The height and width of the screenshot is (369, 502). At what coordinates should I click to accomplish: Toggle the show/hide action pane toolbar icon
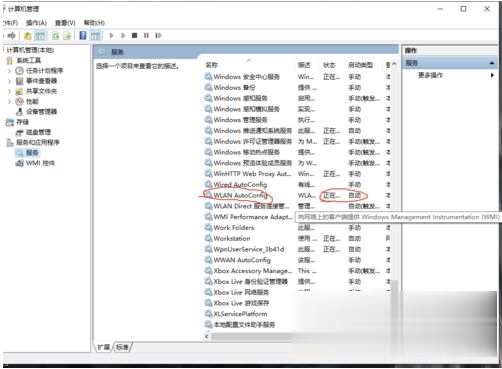click(96, 35)
